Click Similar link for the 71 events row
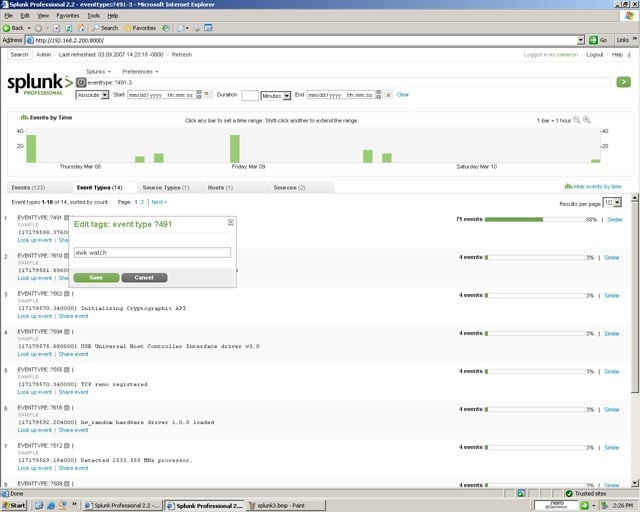The width and height of the screenshot is (640, 512). coord(615,220)
